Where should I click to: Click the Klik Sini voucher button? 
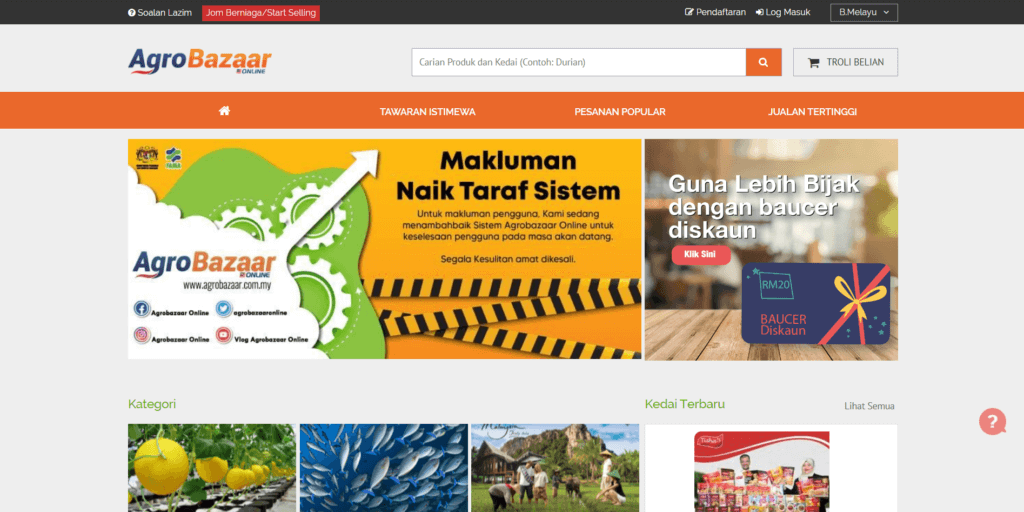(x=701, y=254)
